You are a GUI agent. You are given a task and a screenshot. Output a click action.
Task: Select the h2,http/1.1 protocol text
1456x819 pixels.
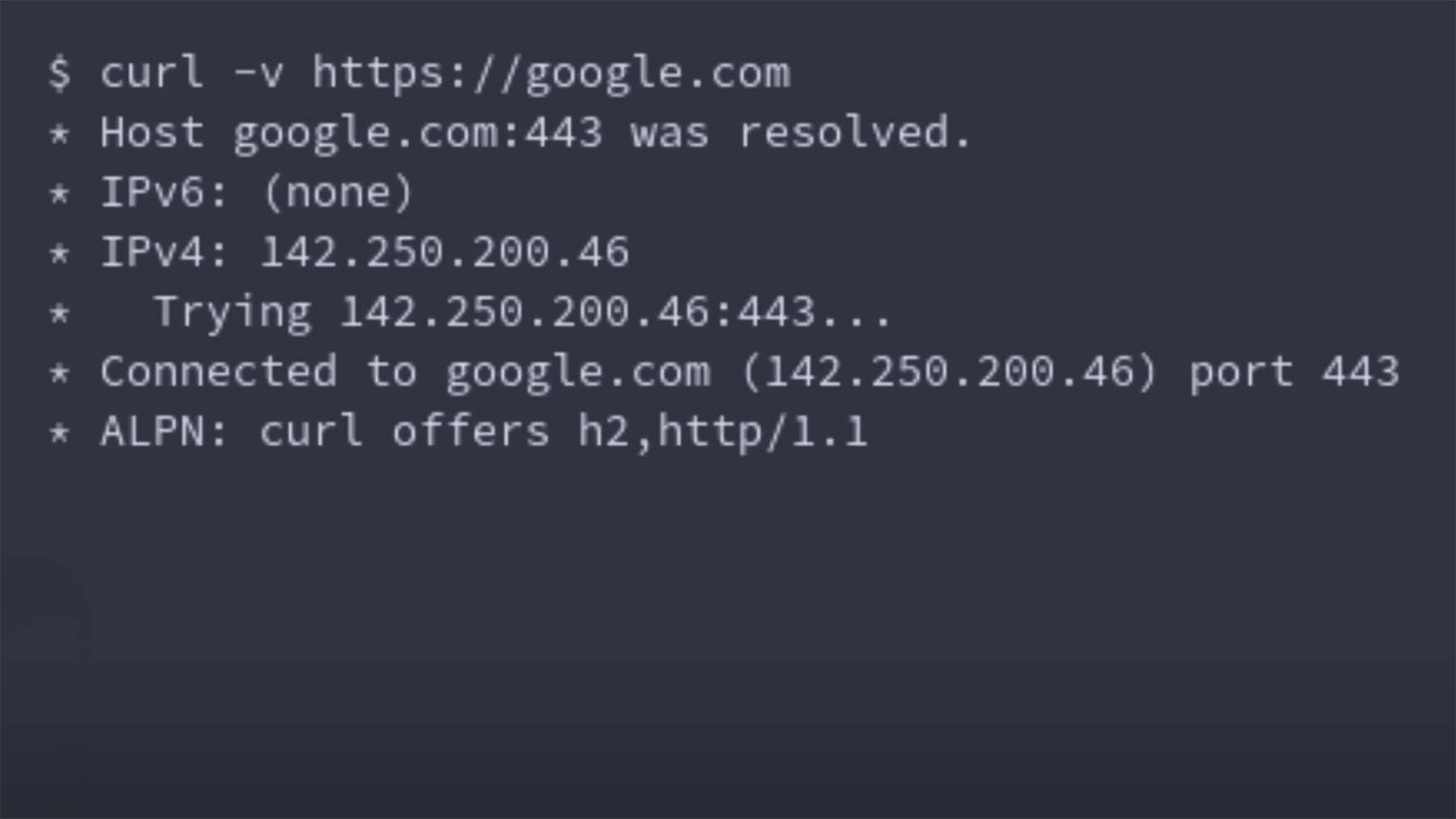click(722, 433)
